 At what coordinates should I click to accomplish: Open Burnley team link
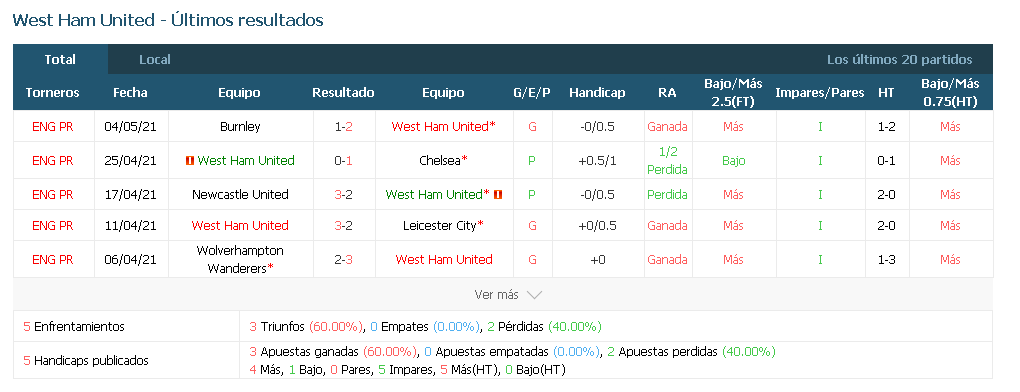click(x=240, y=127)
